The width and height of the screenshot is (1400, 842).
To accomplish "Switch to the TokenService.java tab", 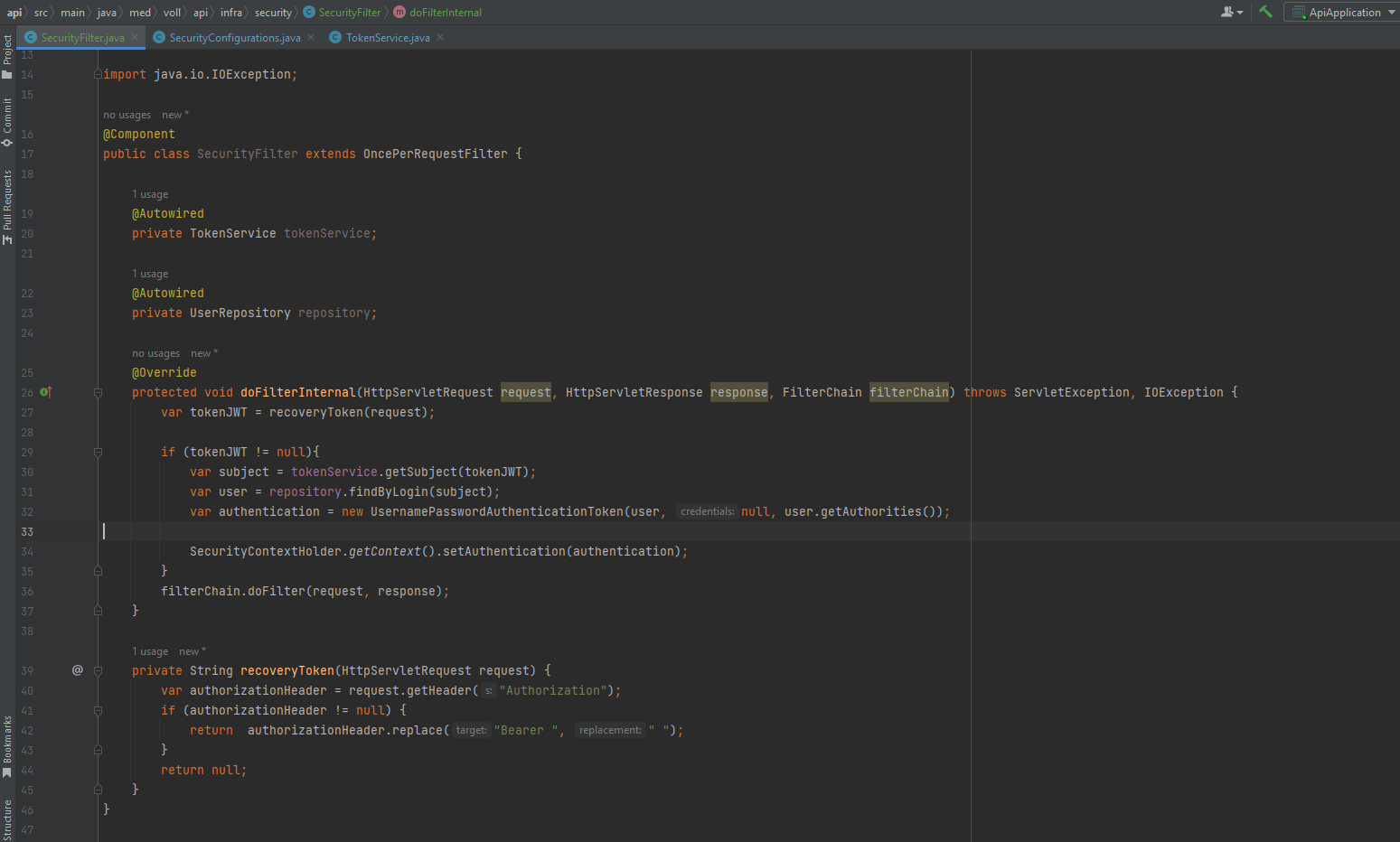I will 388,37.
